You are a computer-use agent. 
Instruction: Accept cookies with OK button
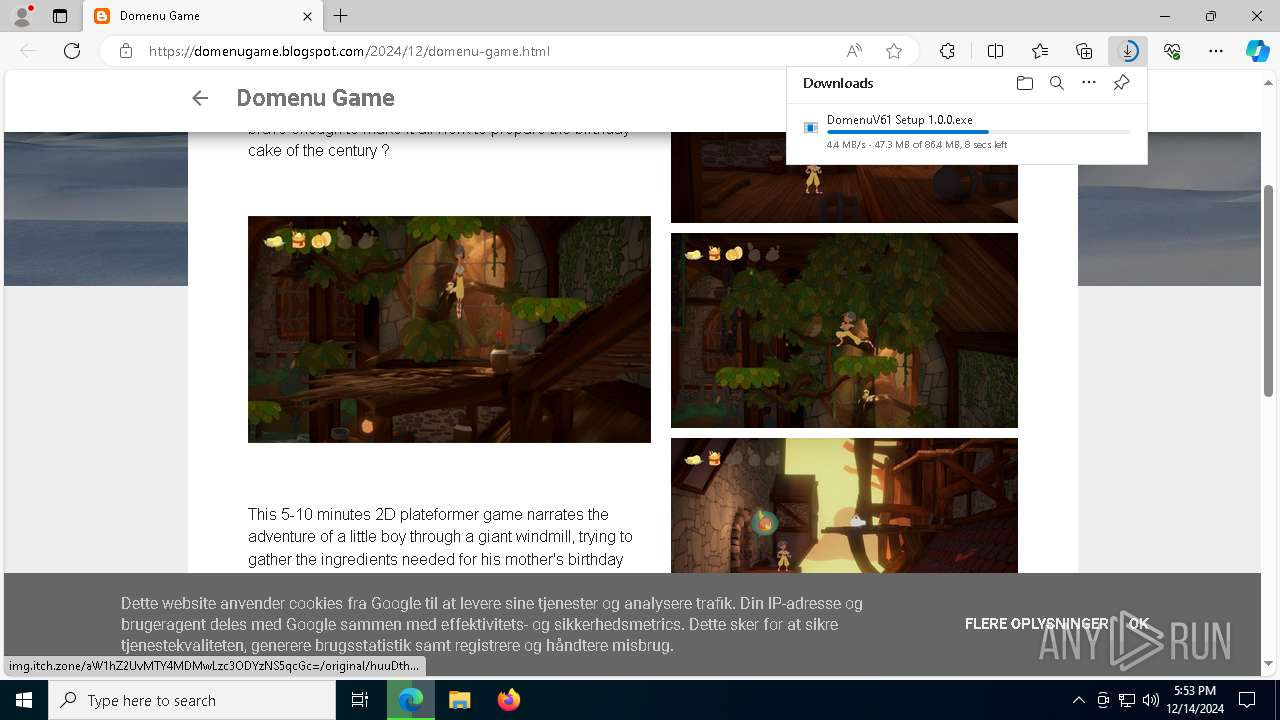click(x=1139, y=624)
